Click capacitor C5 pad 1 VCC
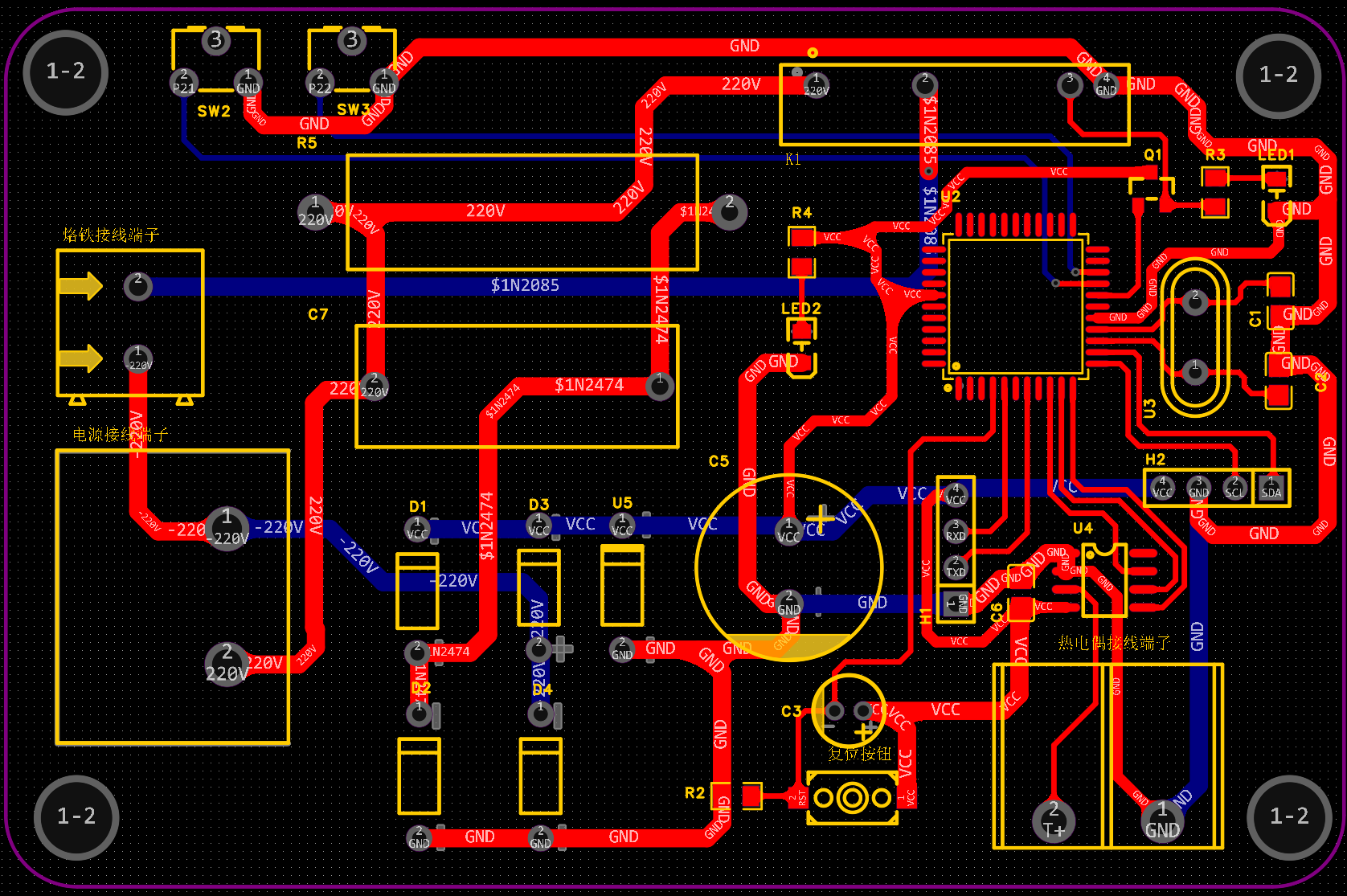This screenshot has width=1347, height=896. pos(788,531)
